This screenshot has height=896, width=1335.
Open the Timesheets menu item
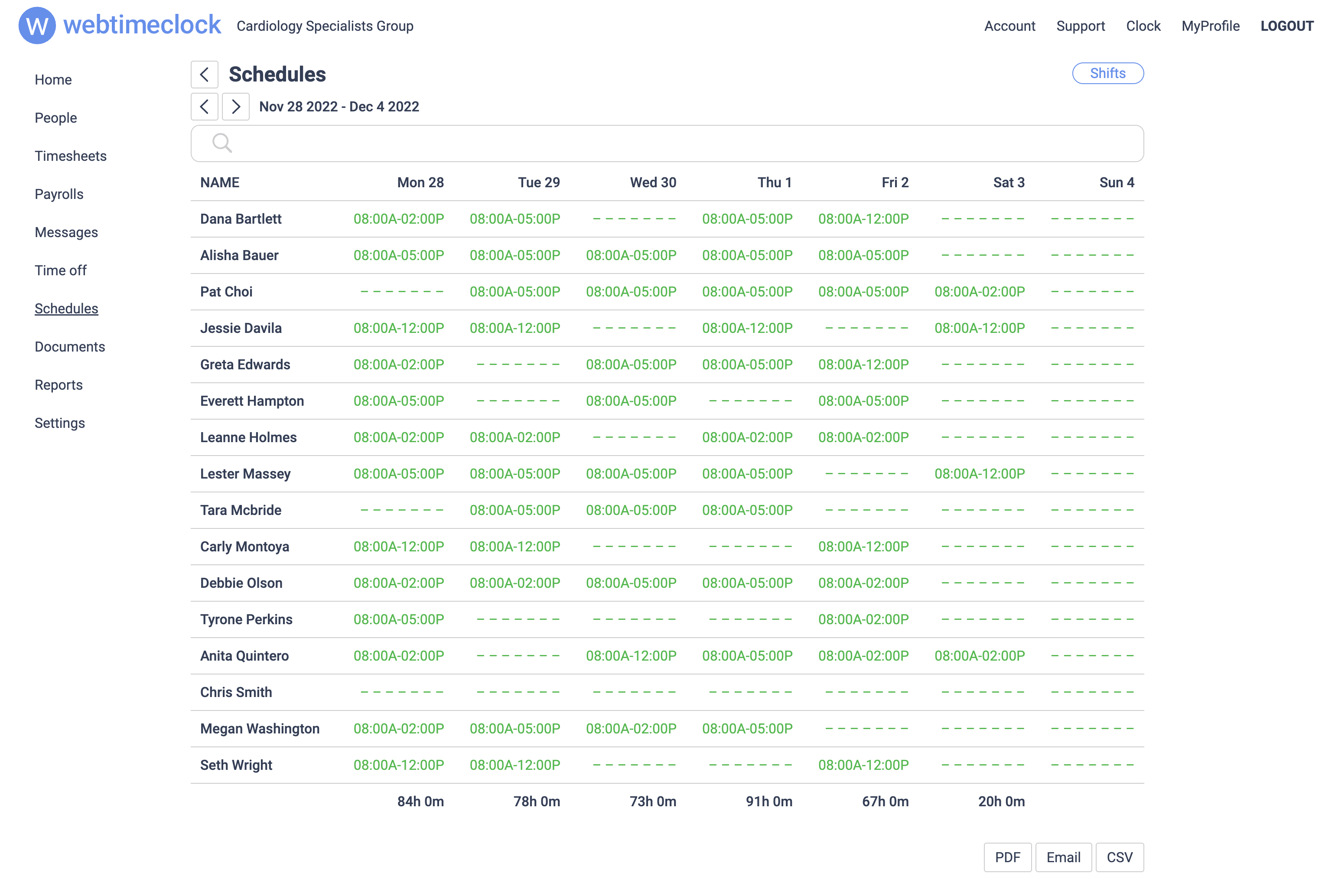click(x=70, y=156)
